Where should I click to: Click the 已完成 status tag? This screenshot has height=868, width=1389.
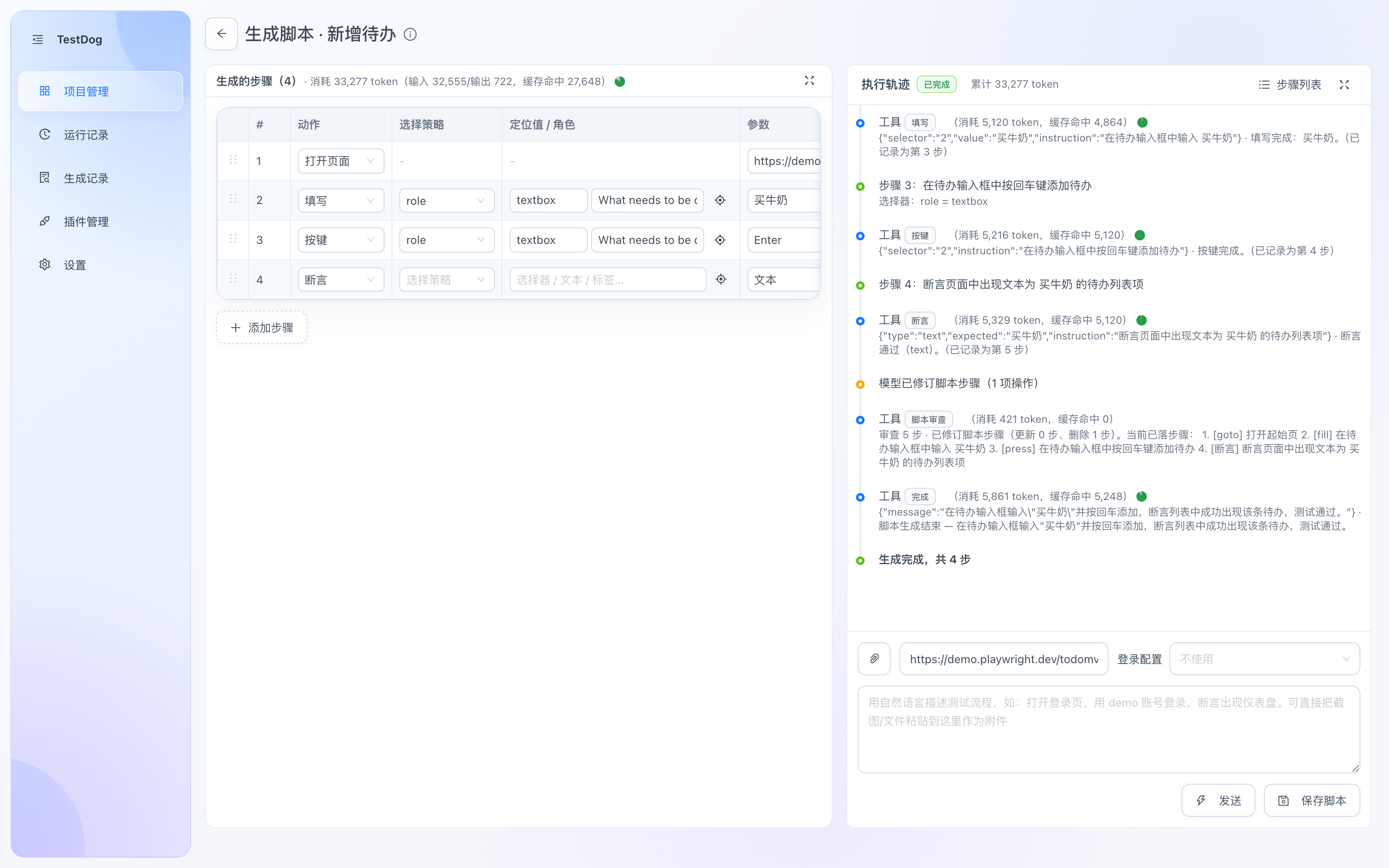tap(937, 84)
